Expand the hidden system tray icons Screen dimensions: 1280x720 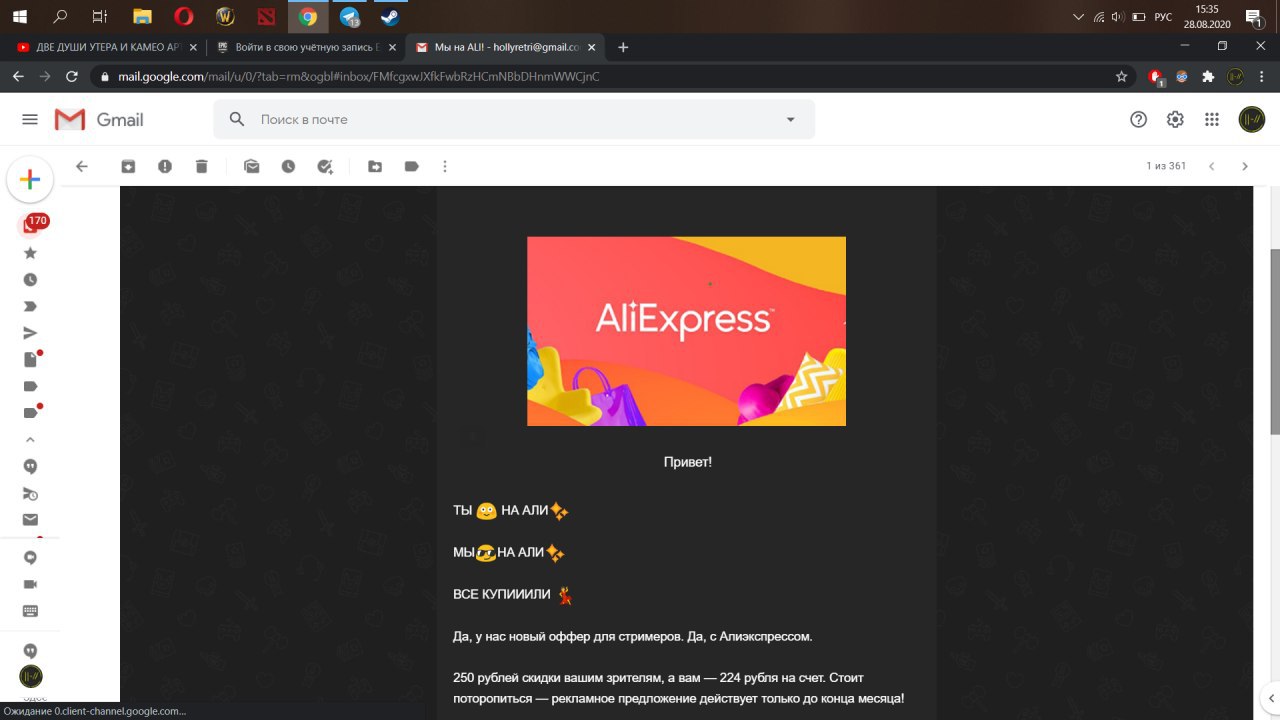tap(1078, 16)
